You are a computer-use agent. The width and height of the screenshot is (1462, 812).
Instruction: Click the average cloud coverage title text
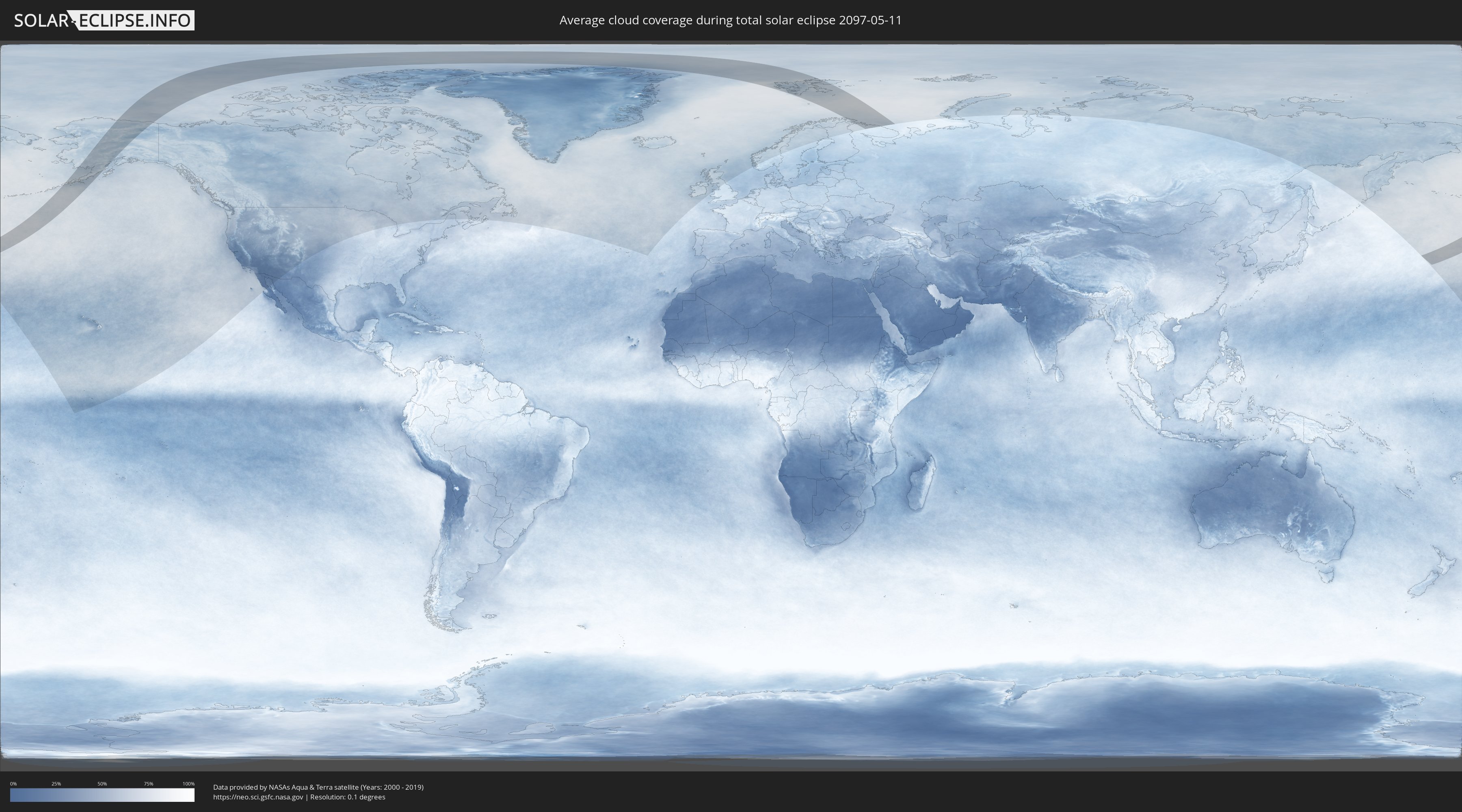(731, 20)
